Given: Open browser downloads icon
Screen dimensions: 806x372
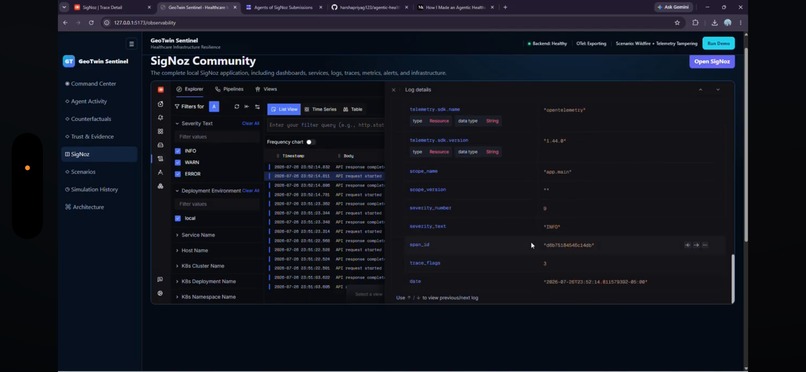Looking at the screenshot, I should coord(715,23).
